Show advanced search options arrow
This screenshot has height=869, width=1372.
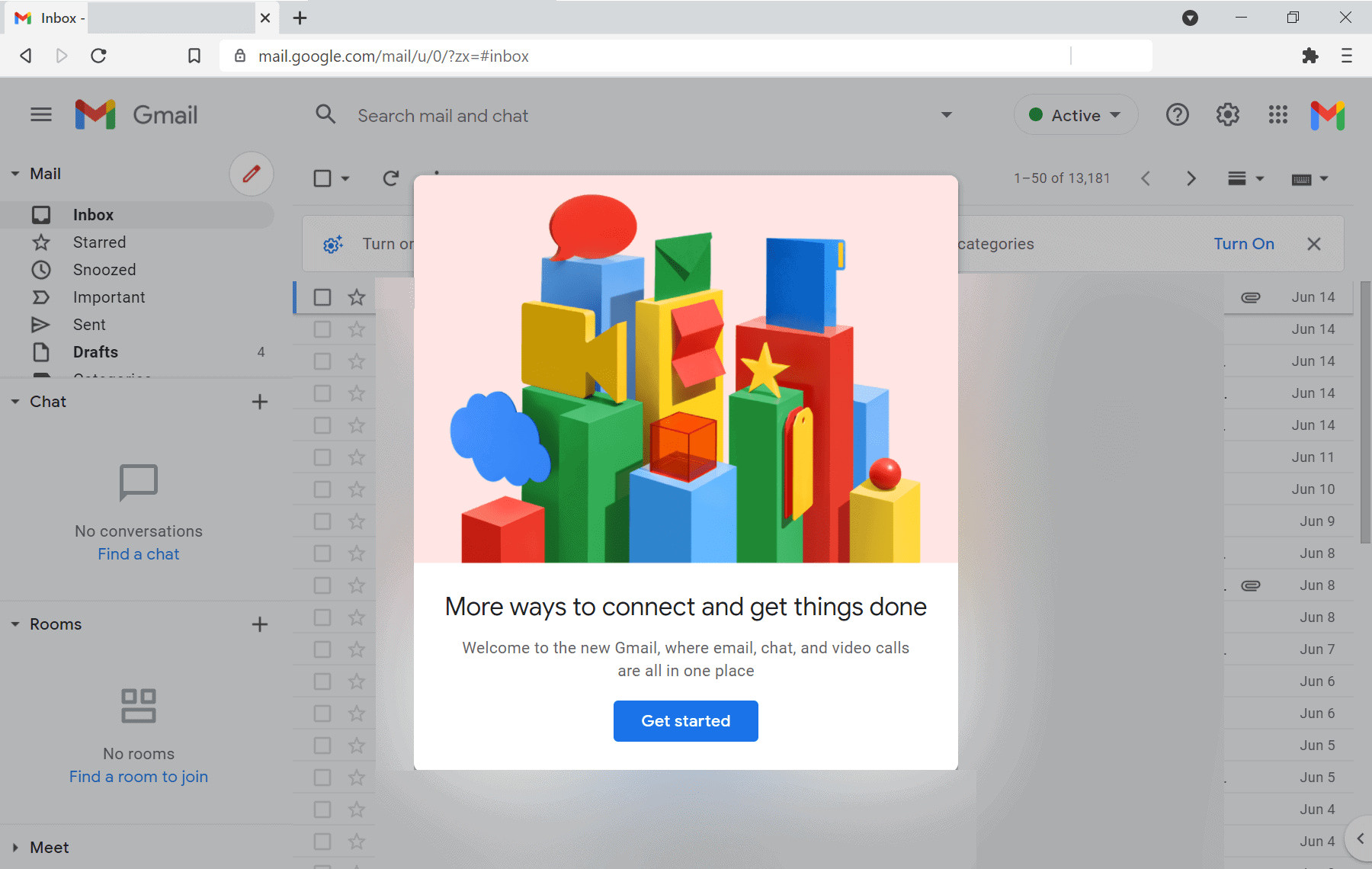click(947, 115)
